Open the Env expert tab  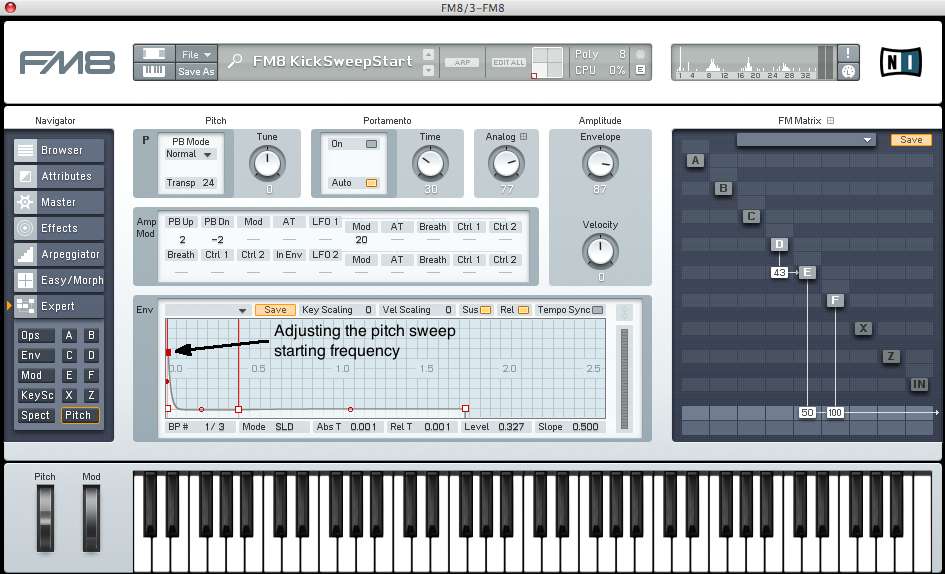pos(36,355)
